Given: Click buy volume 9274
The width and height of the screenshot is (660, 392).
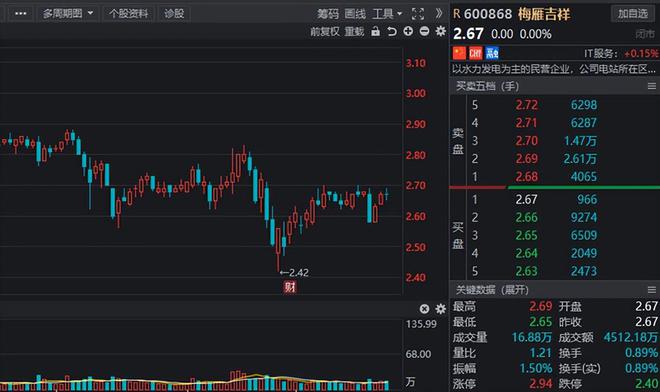Looking at the screenshot, I should click(x=583, y=217).
